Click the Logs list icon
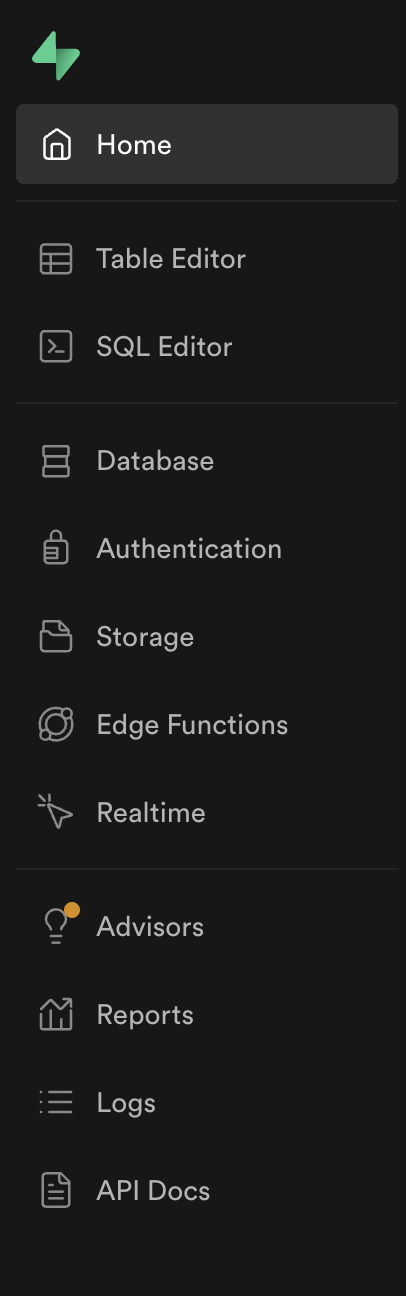 click(56, 1103)
